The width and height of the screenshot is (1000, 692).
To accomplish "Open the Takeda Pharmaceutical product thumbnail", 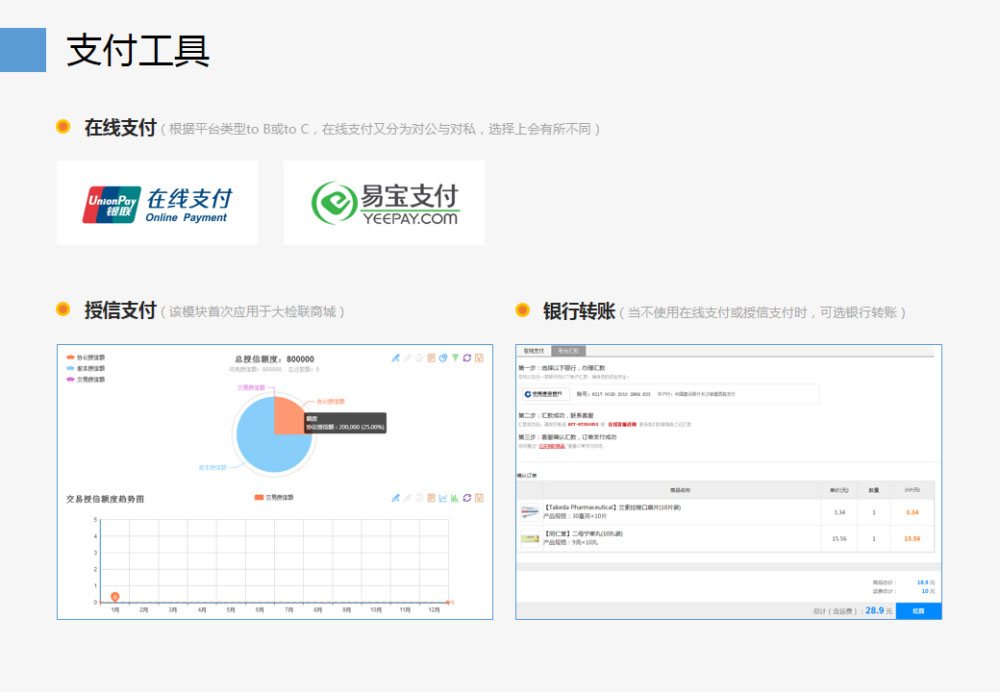I will (530, 512).
